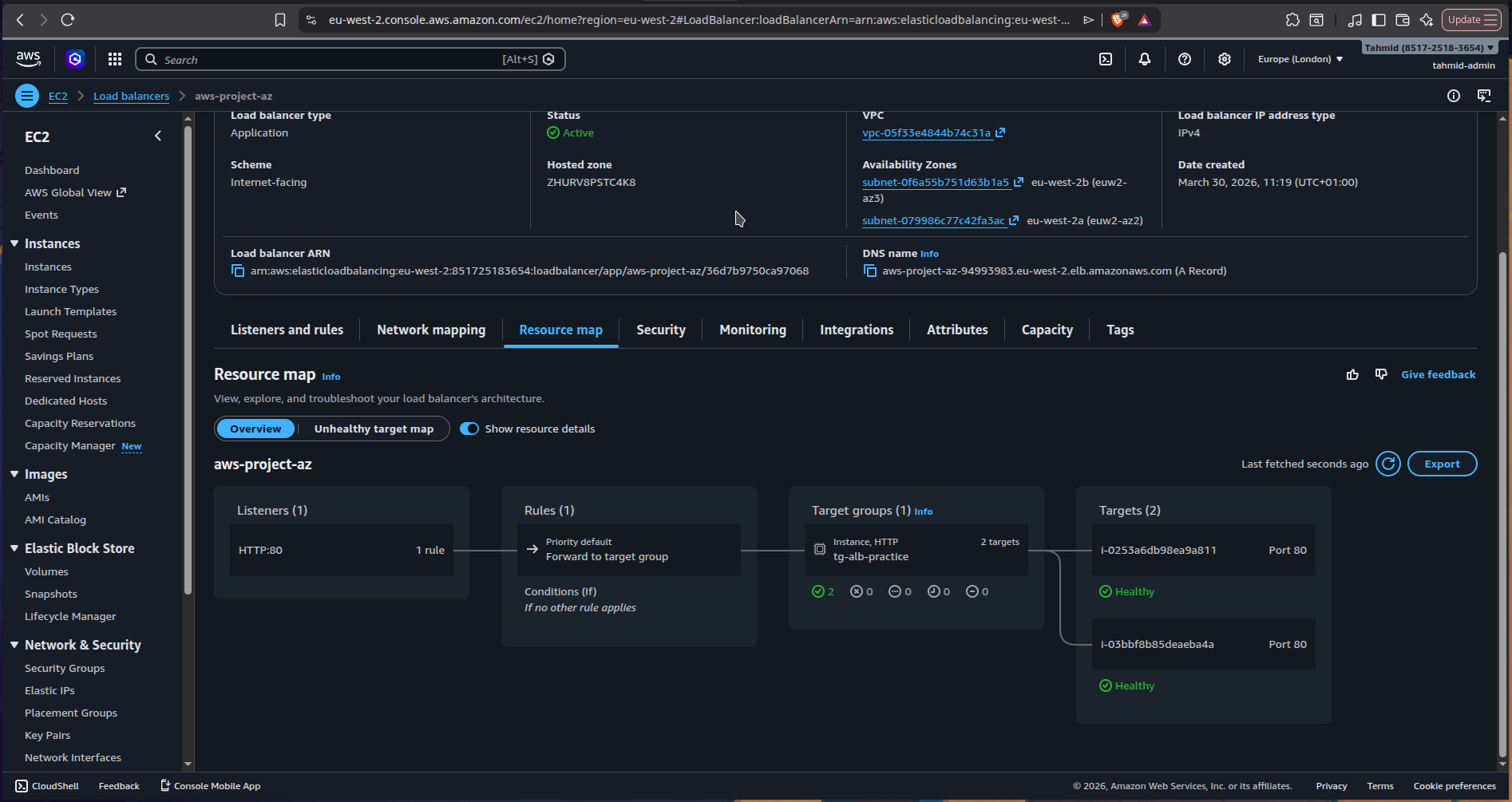Select the HTTP:80 listener card
1512x802 pixels.
point(342,550)
